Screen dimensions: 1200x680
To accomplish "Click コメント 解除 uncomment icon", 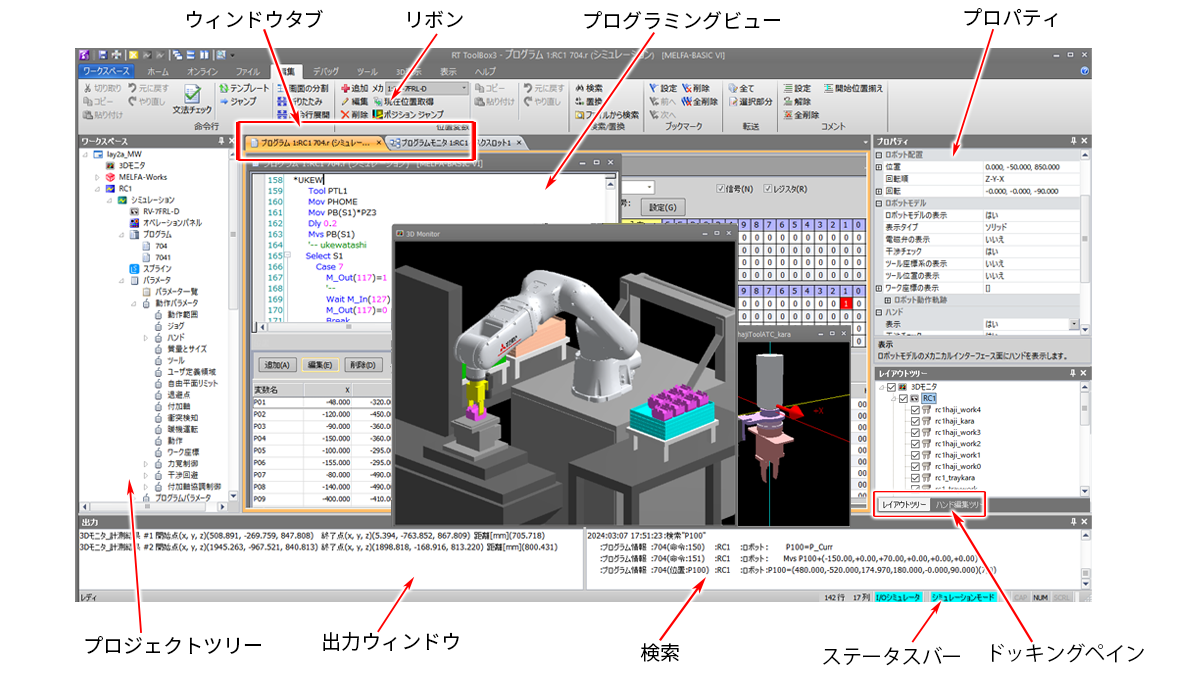I will [x=788, y=101].
